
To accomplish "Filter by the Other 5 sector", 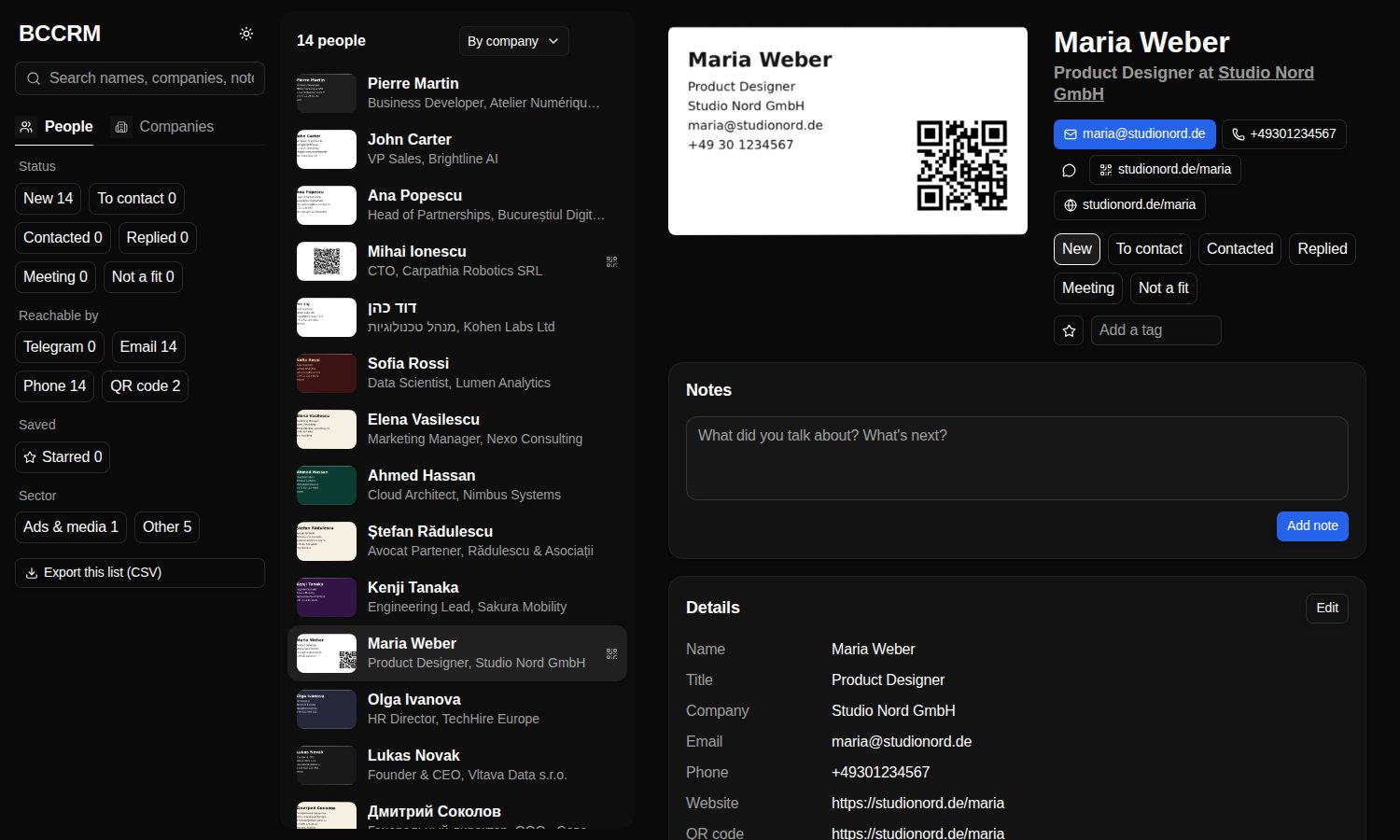I will click(167, 527).
